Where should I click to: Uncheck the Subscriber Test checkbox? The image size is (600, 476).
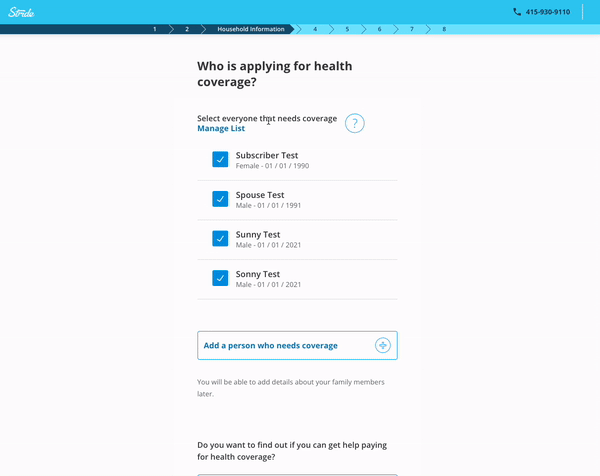pos(220,160)
